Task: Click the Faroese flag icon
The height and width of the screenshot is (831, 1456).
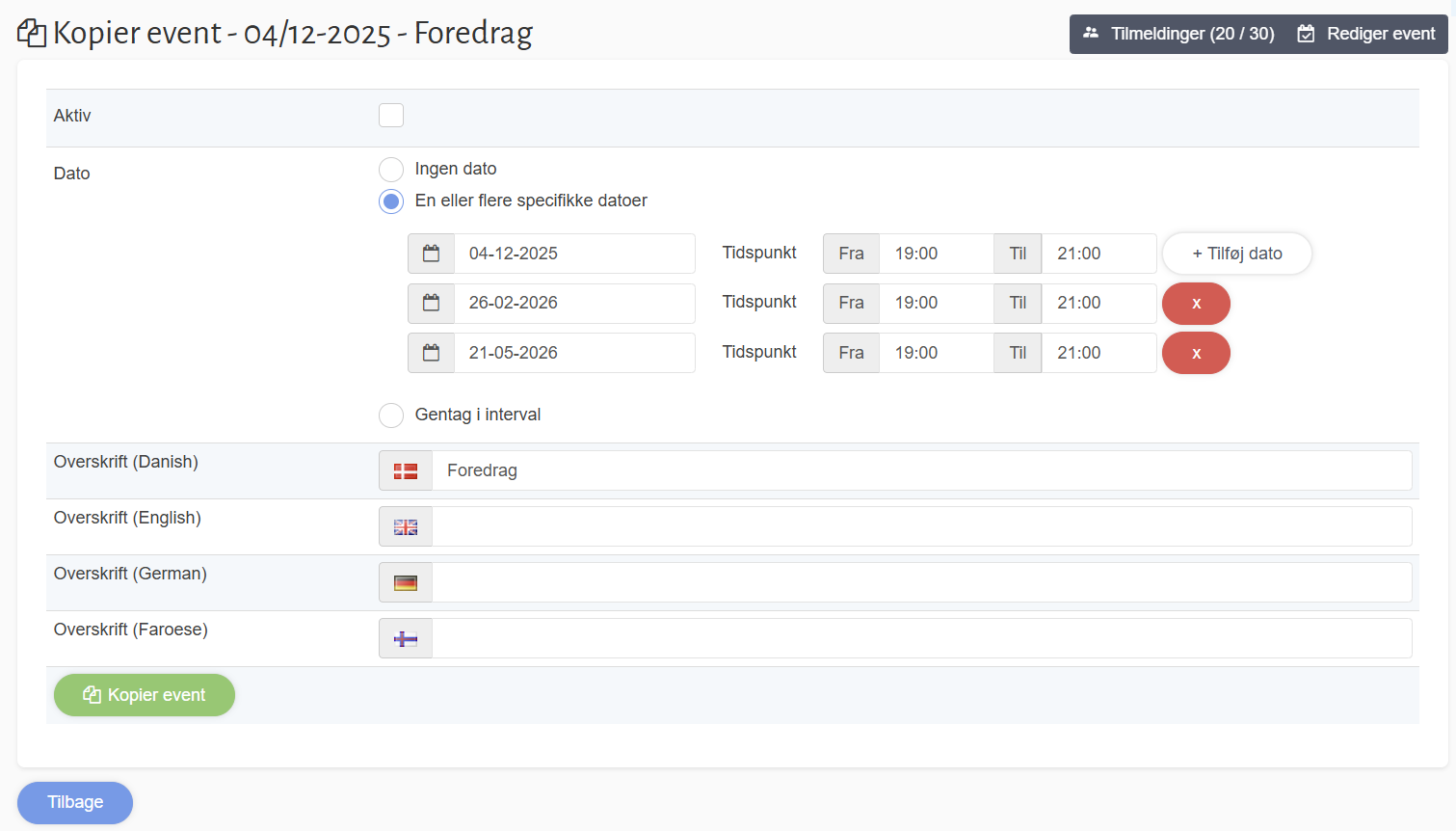Action: point(406,639)
